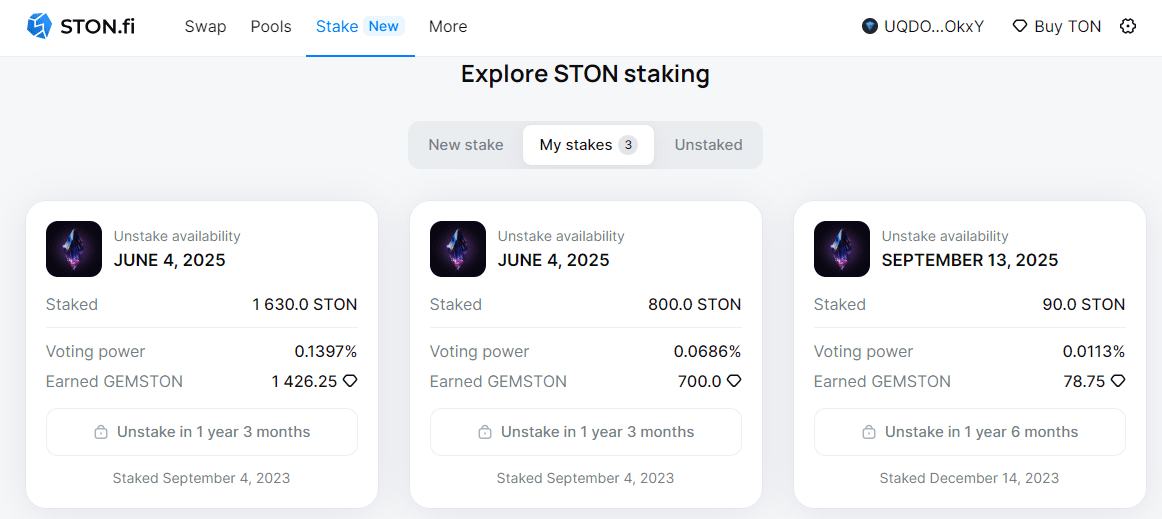The width and height of the screenshot is (1162, 519).
Task: Show the Unstaked tab
Action: coord(708,145)
